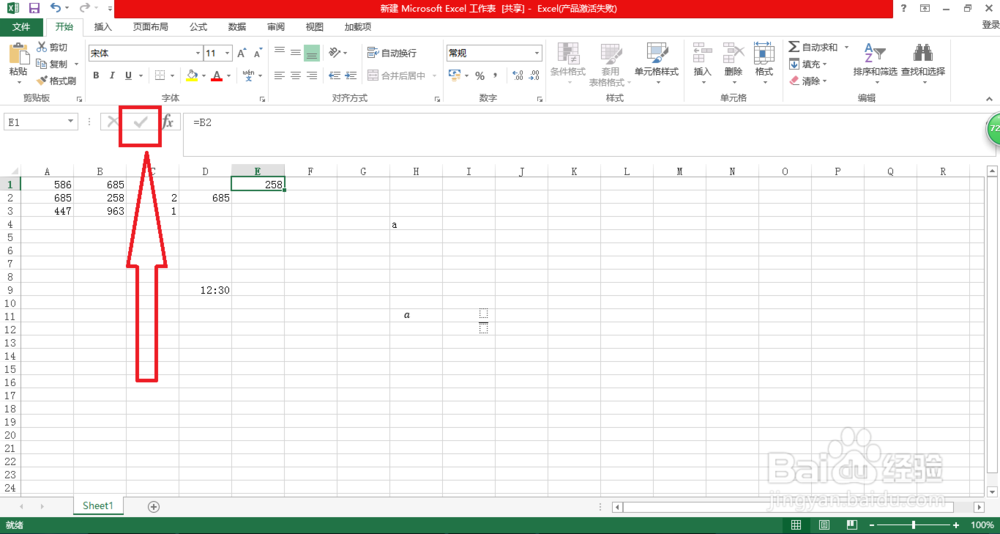Open the orientation text-angle tool
1000x534 pixels.
334,53
